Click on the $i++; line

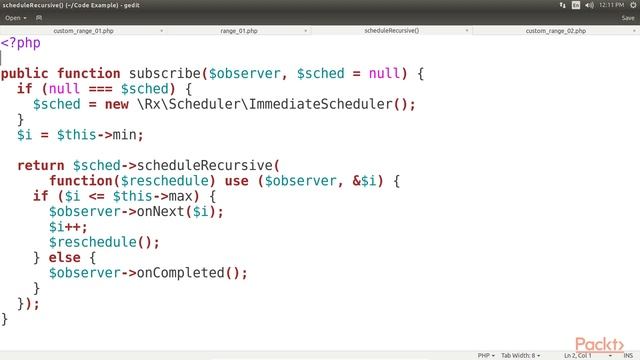click(68, 227)
